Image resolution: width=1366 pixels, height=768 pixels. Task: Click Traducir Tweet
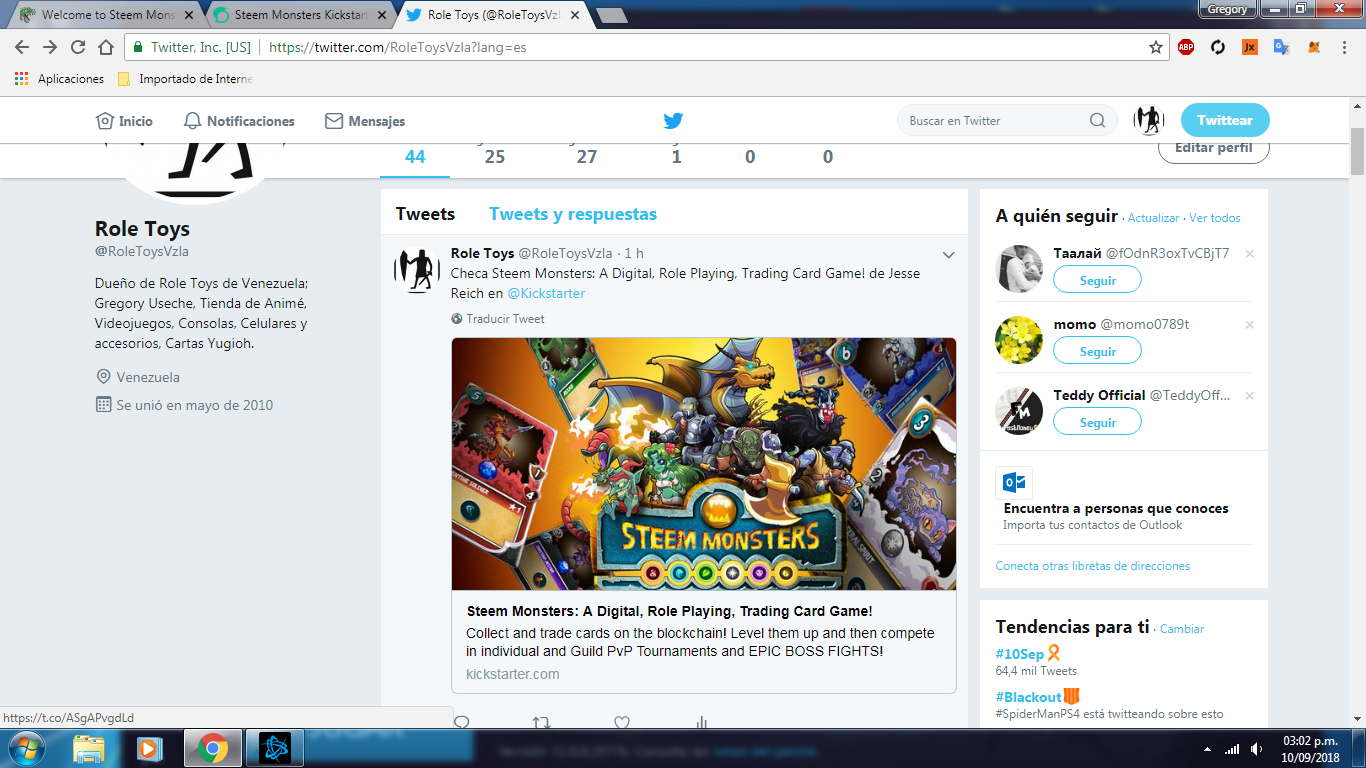[505, 319]
